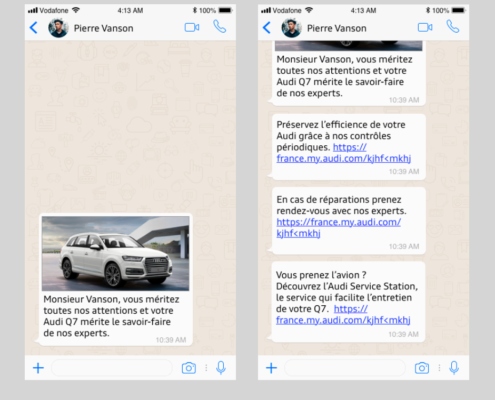Open Pierre Vanson contact name in right phone

pos(337,28)
